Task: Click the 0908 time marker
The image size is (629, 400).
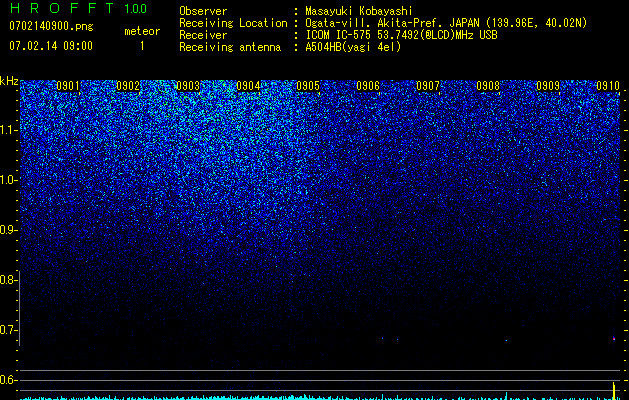Action: coord(488,86)
